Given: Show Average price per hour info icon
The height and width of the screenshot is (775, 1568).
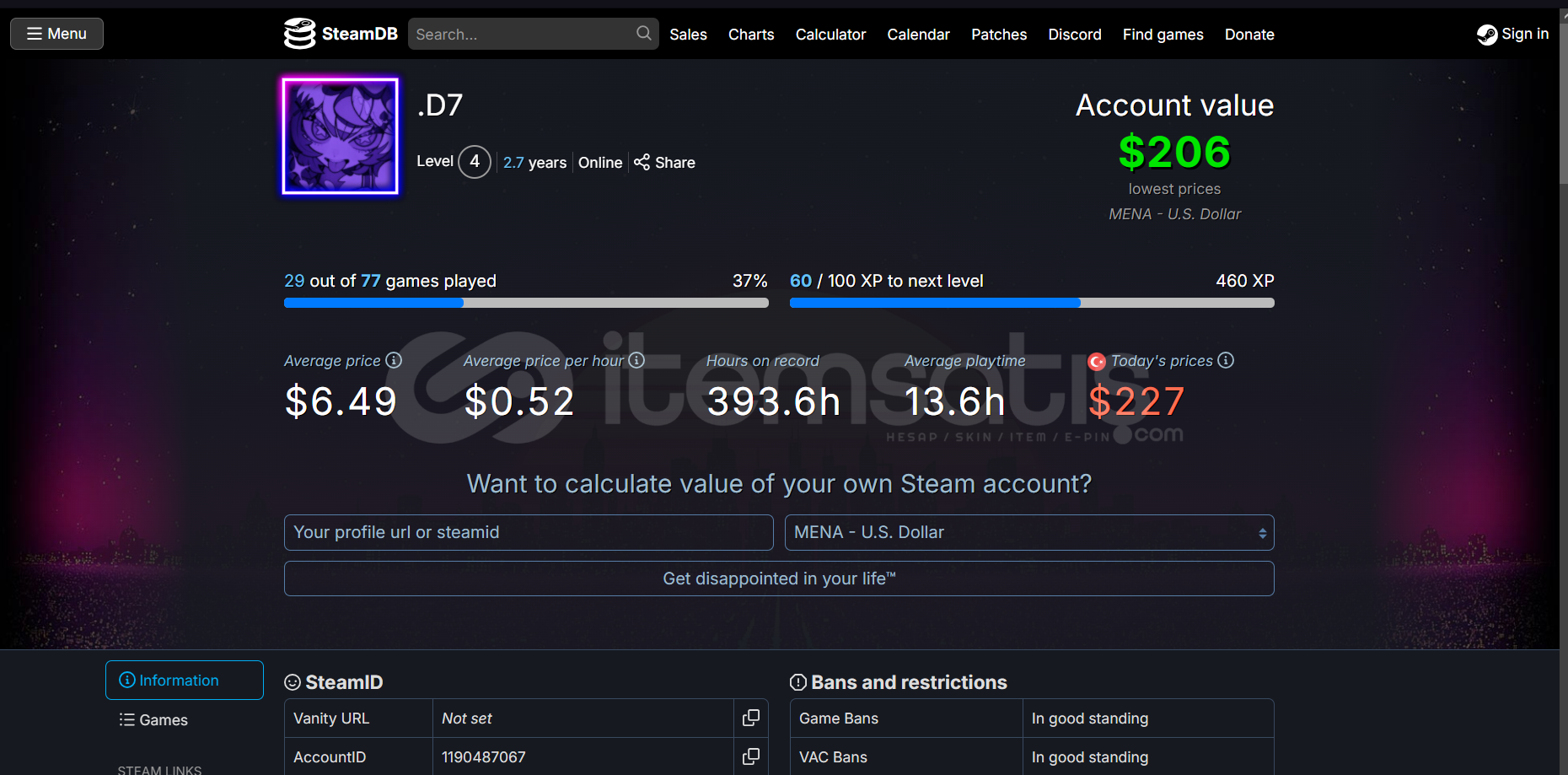Looking at the screenshot, I should (636, 360).
